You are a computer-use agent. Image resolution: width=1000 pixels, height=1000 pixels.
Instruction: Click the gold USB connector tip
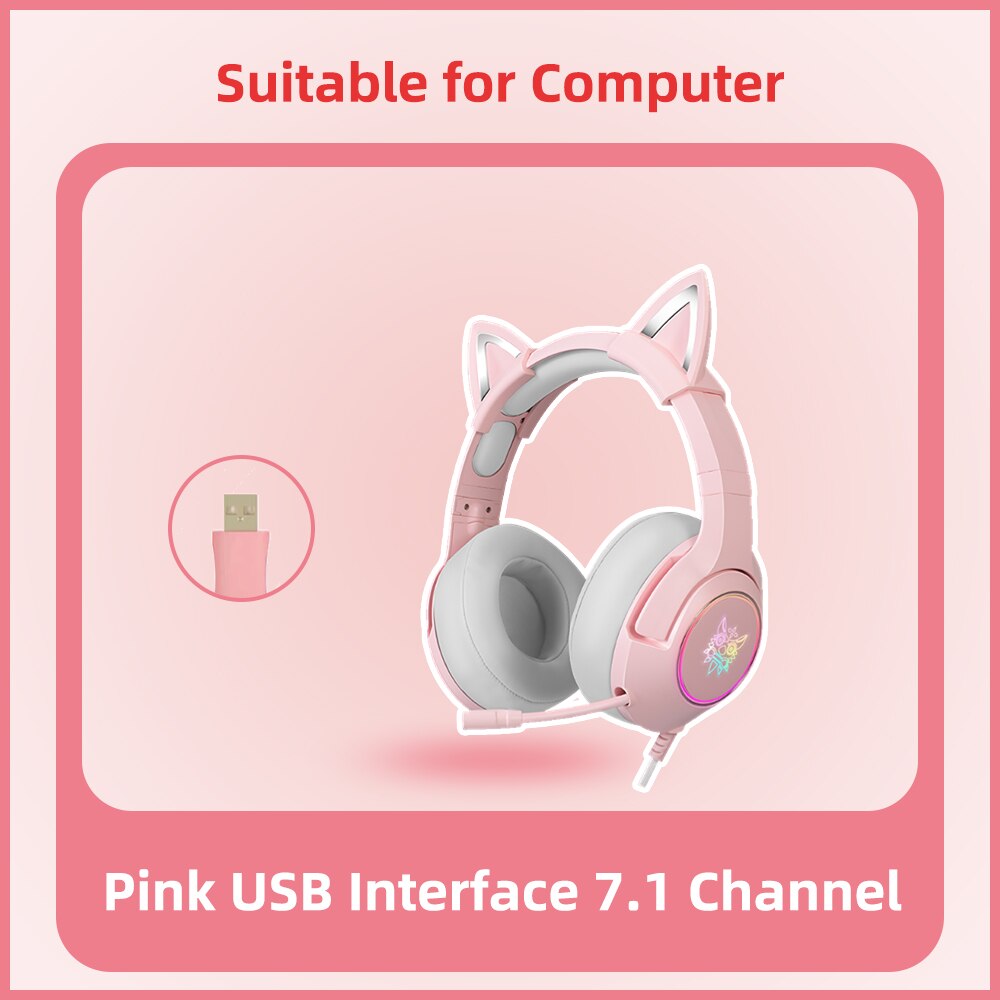(x=240, y=513)
